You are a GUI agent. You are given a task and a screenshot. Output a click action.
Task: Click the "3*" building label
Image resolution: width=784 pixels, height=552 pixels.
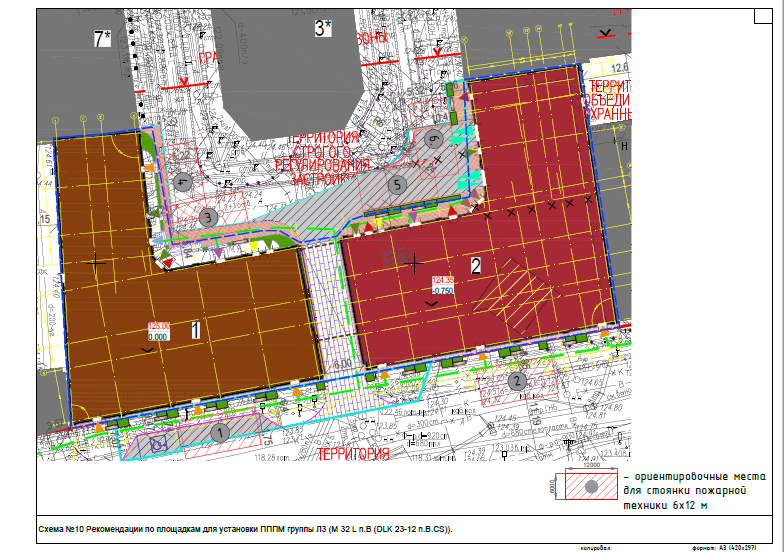323,28
